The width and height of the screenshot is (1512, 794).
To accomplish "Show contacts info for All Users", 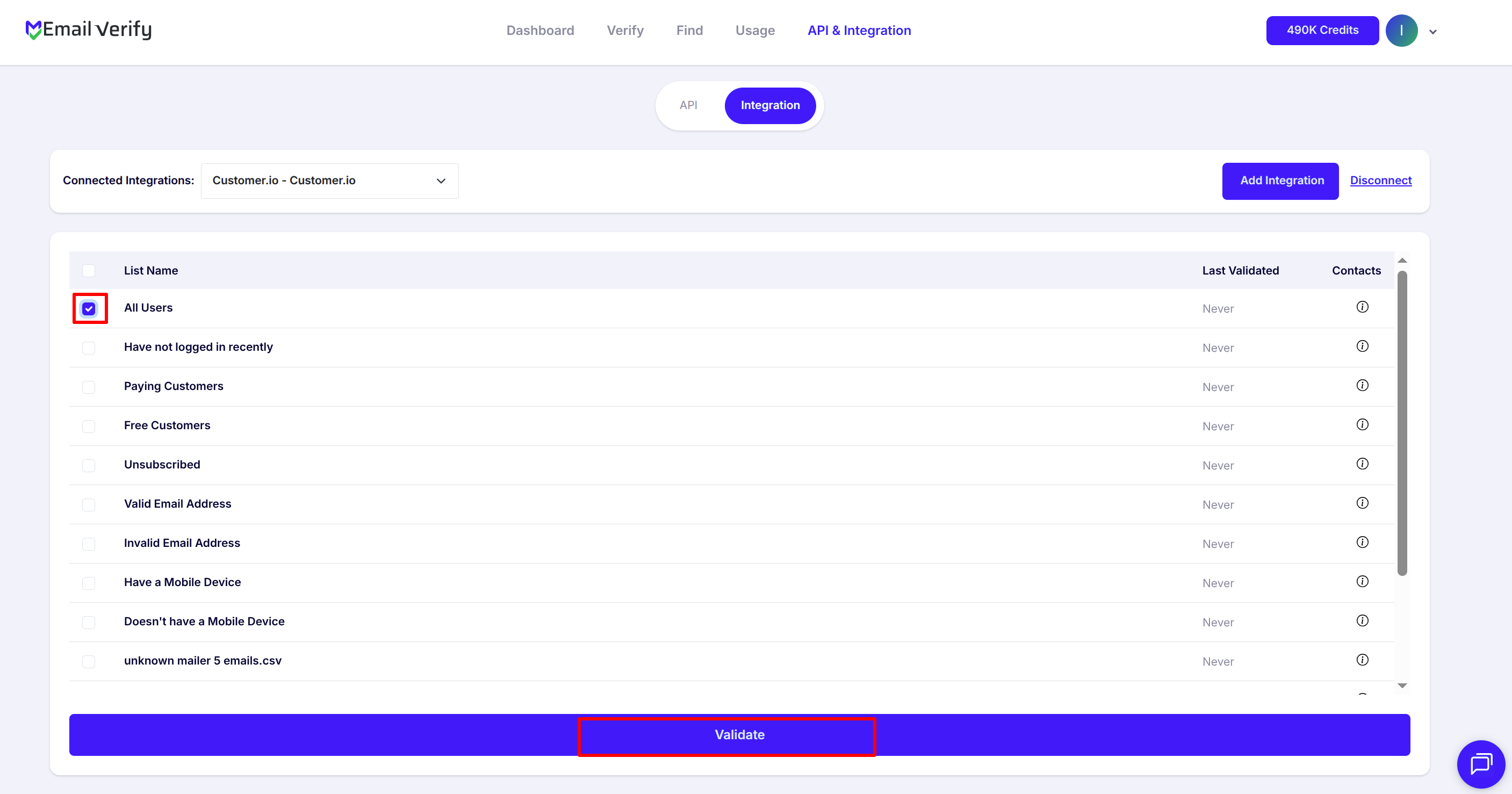I will [x=1362, y=307].
